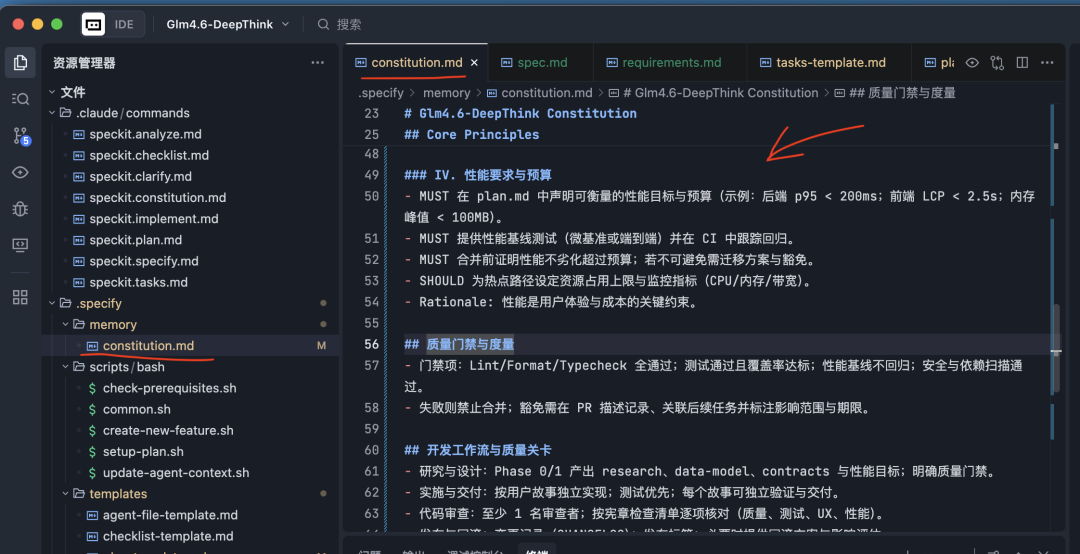Image resolution: width=1080 pixels, height=554 pixels.
Task: Click markdown icon beside speckit.analyze.md
Action: (x=79, y=134)
